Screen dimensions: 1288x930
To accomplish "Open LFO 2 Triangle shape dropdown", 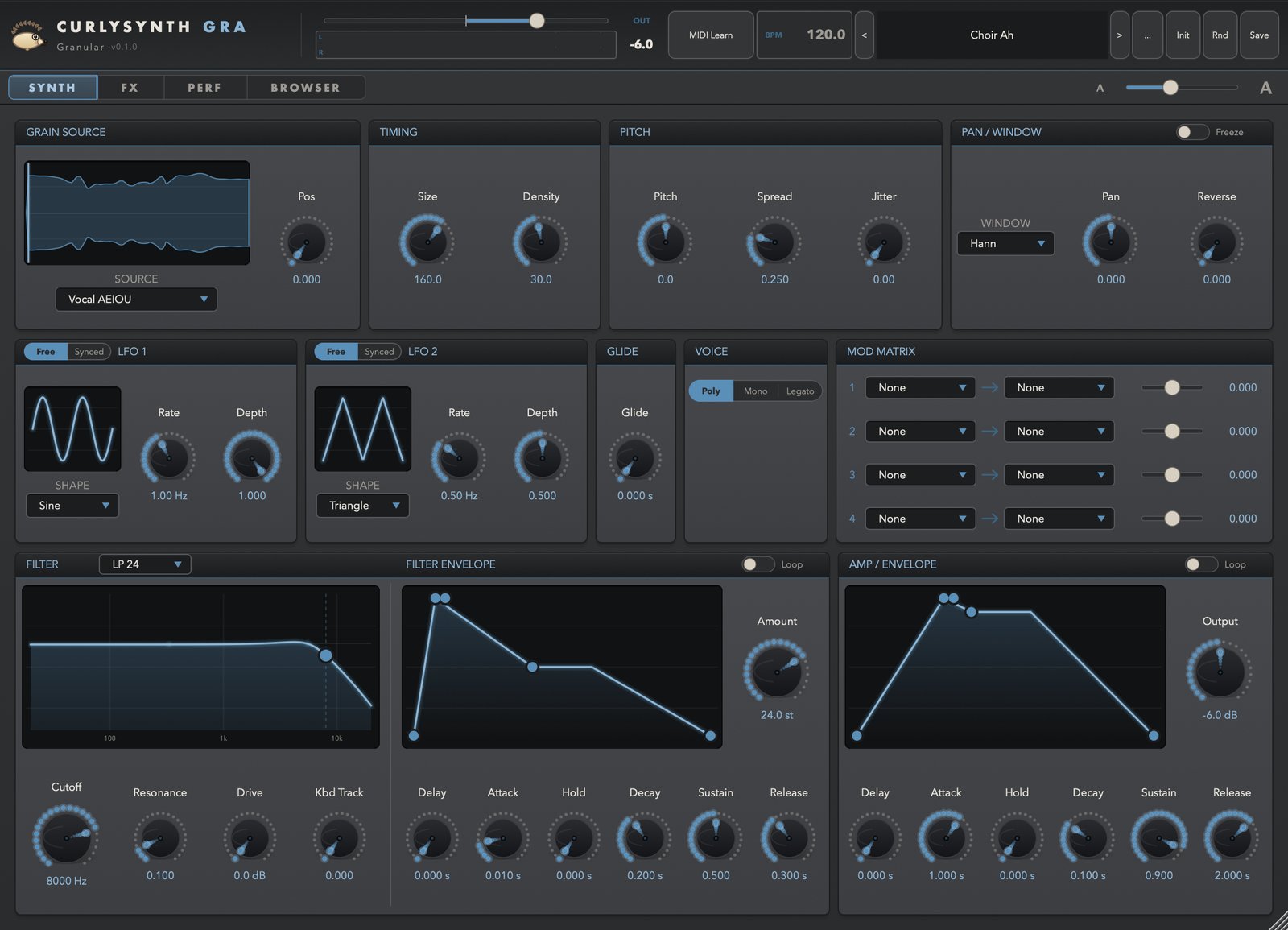I will tap(362, 506).
